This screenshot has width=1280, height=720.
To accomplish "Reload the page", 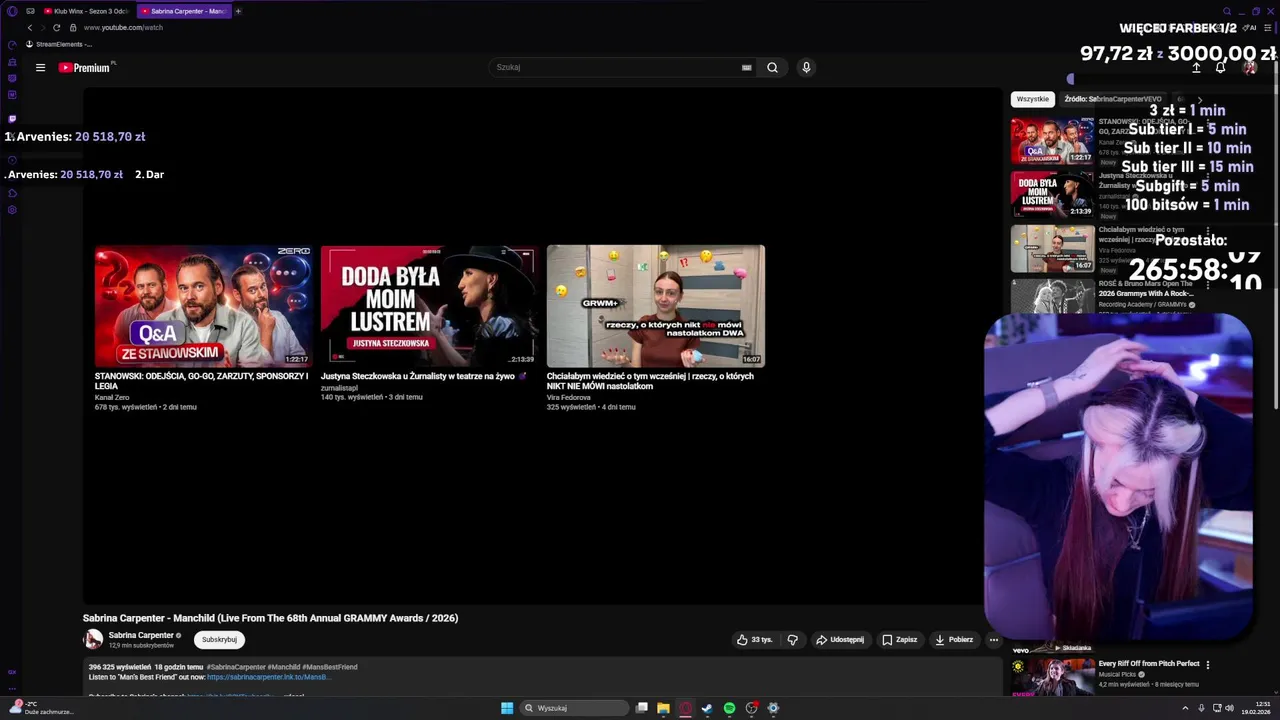I will tap(56, 28).
